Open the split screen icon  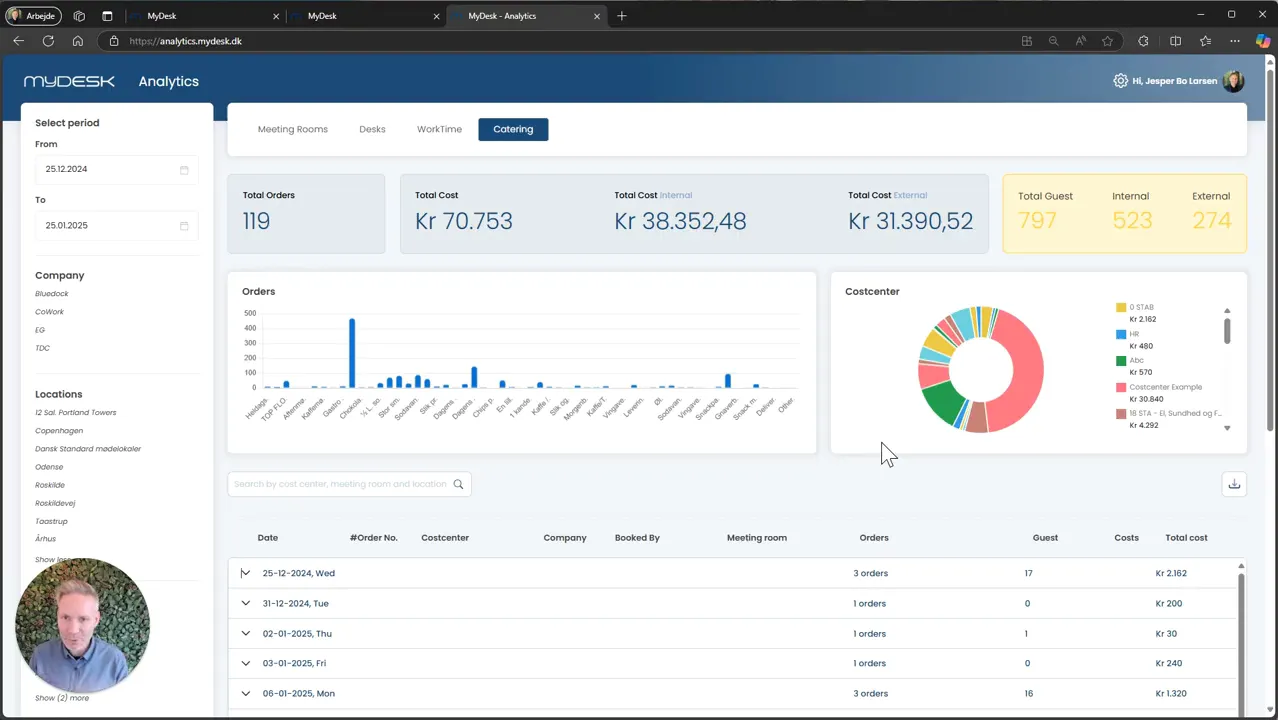point(1175,41)
